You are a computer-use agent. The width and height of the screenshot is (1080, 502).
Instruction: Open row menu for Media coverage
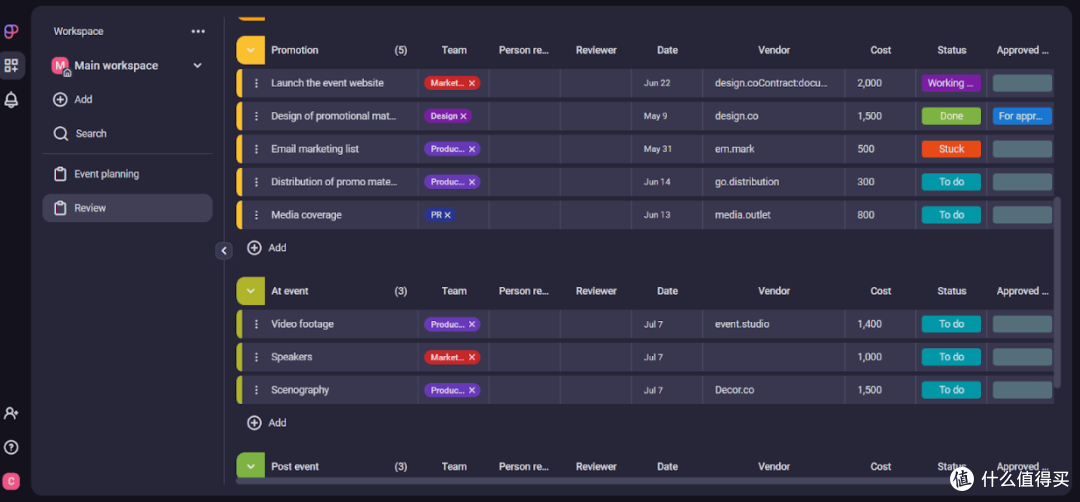coord(256,215)
